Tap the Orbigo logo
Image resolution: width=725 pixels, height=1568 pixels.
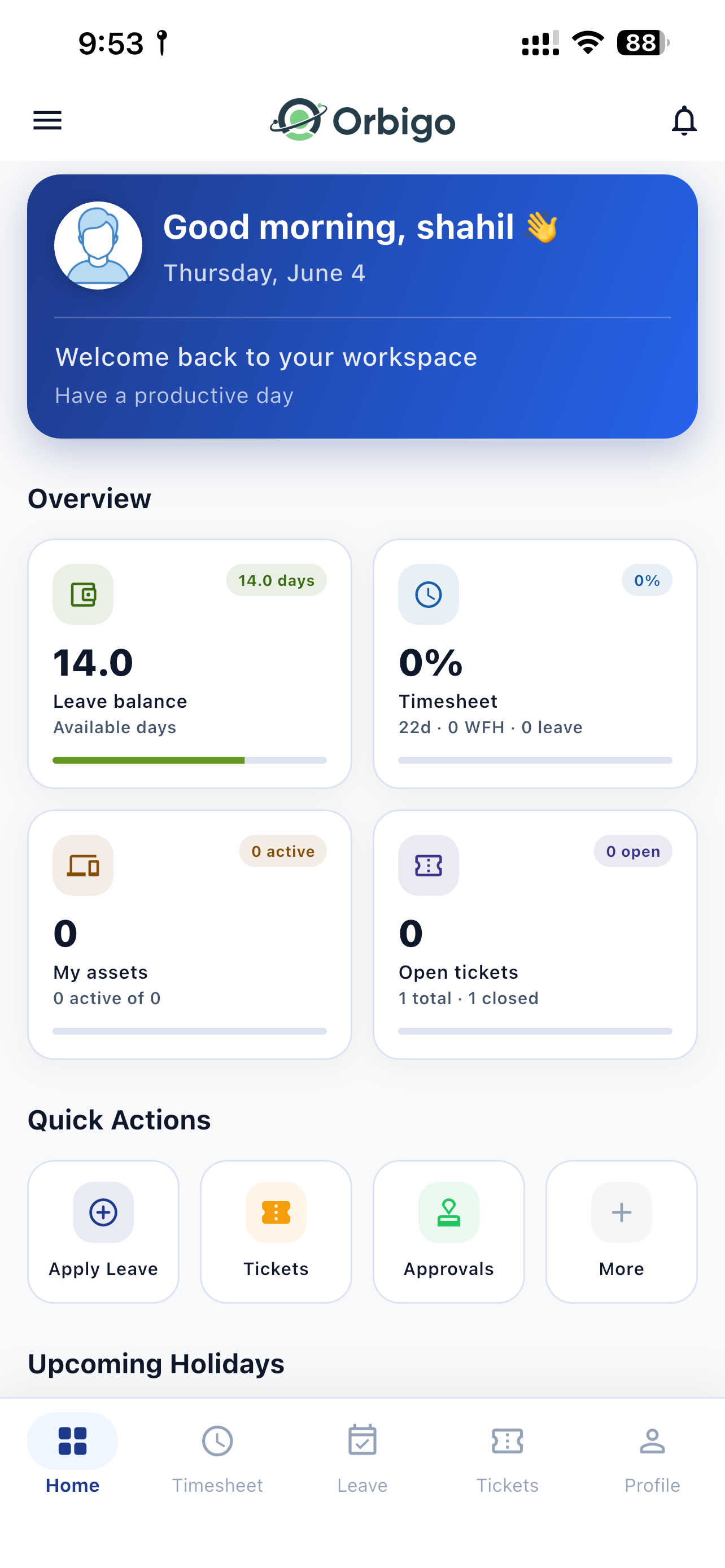pos(363,120)
